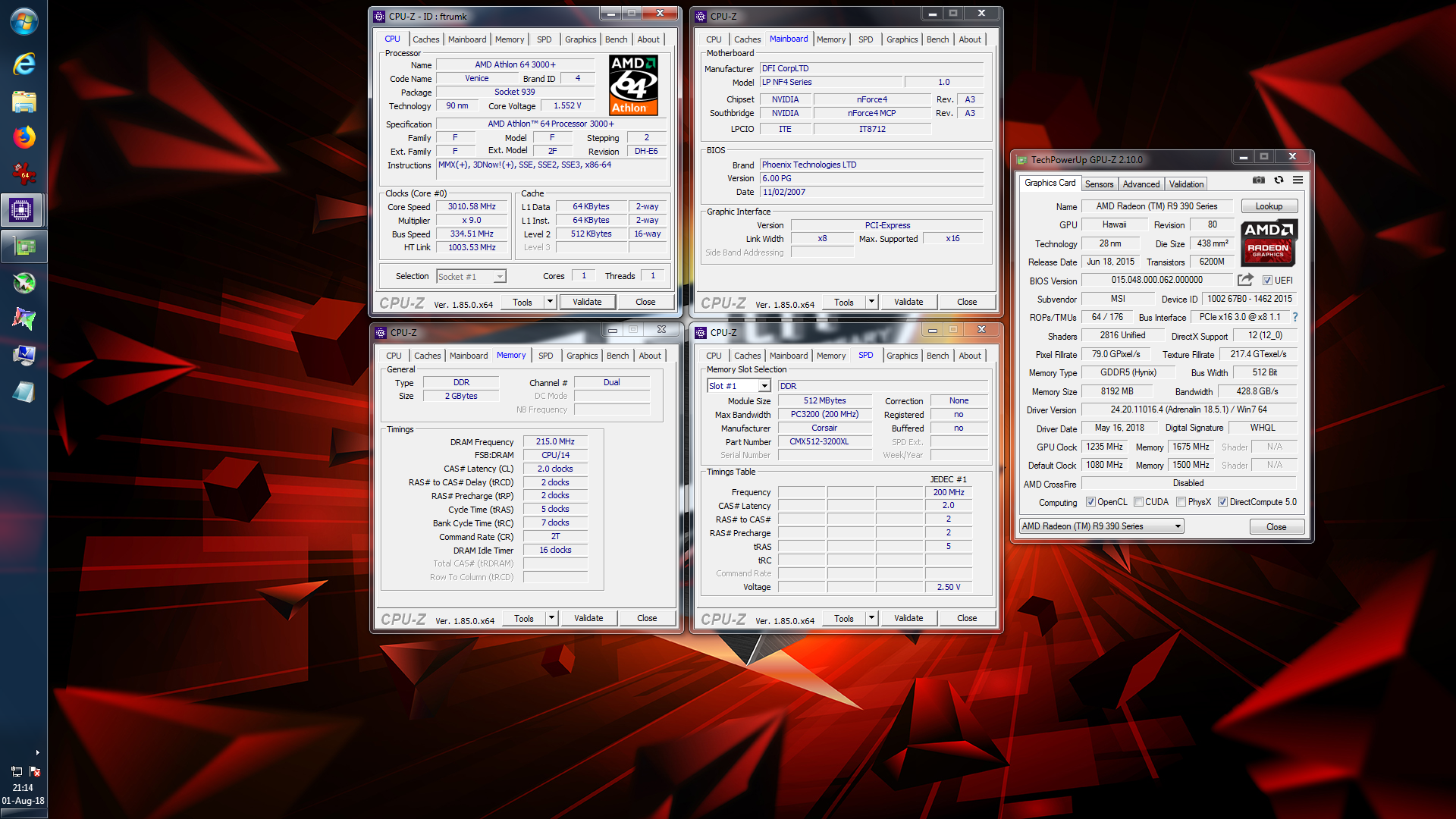Toggle the UEFI checkbox in GPU-Z

tap(1267, 281)
